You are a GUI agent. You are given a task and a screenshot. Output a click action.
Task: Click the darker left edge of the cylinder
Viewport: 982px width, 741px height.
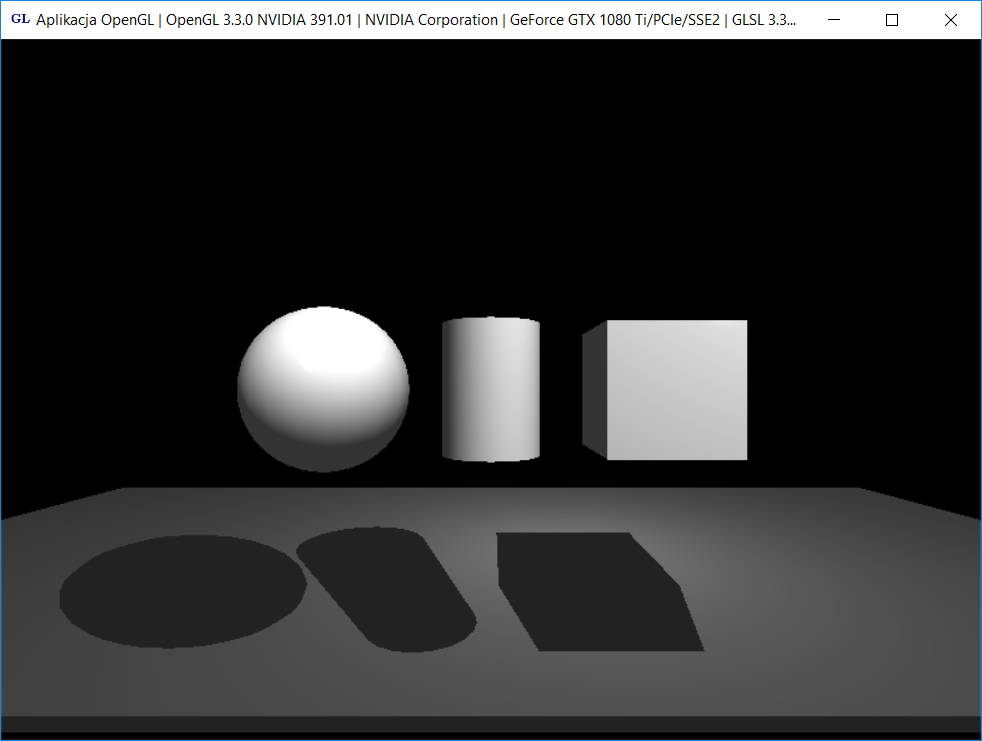click(x=449, y=390)
